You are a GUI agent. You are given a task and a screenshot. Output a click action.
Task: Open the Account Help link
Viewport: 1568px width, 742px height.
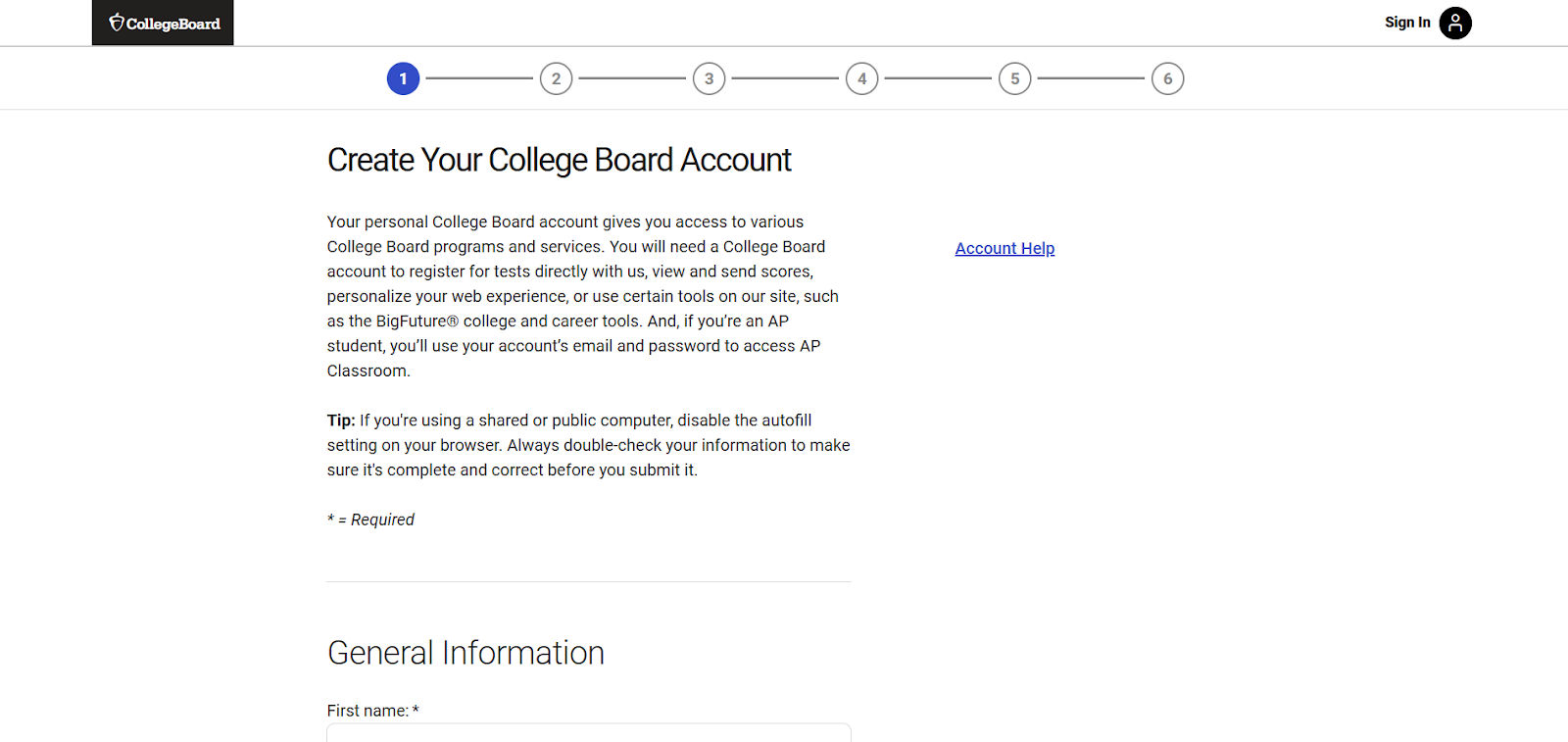(1004, 249)
